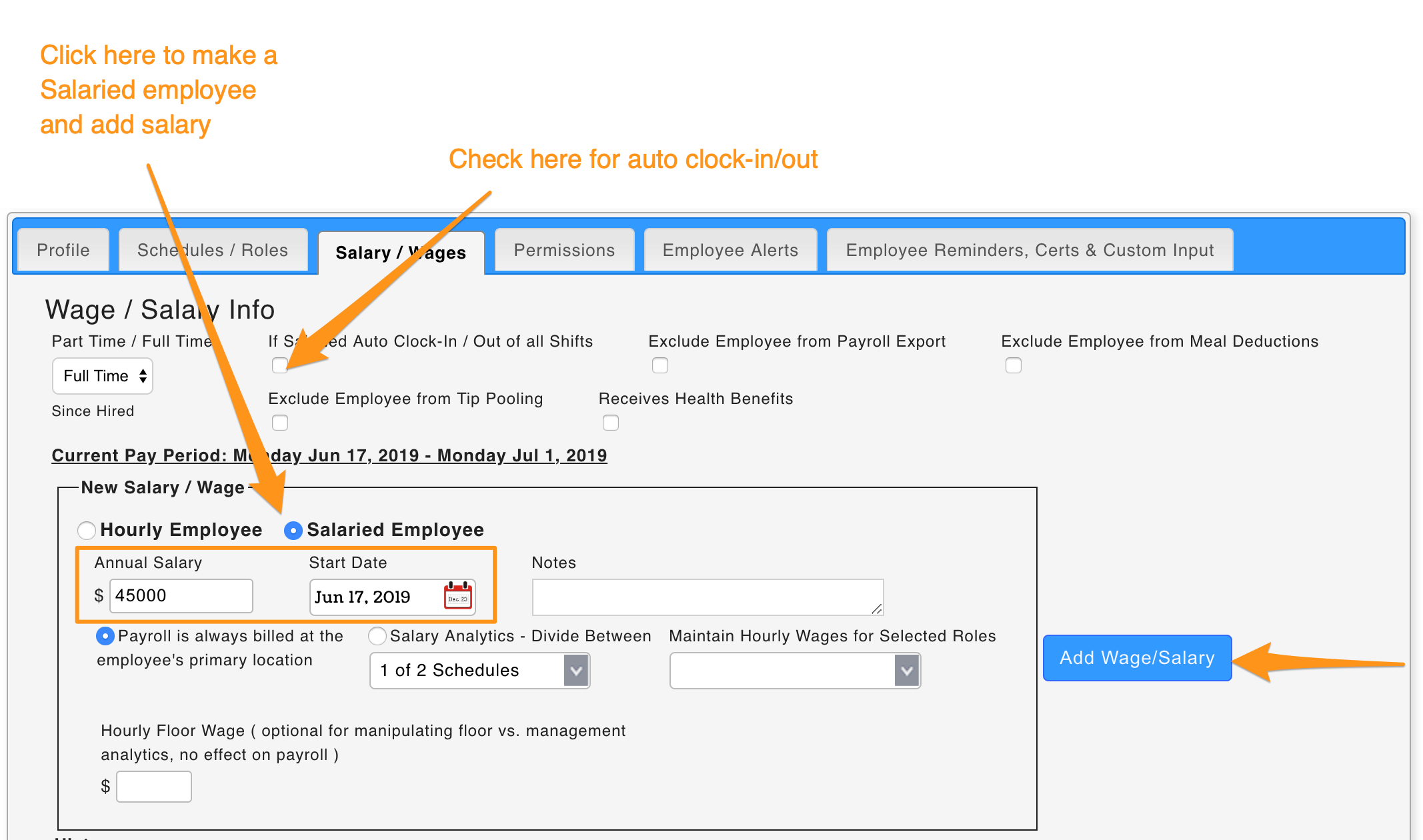Screen dimensions: 1423x840
Task: Choose Salary Analytics - Divide Between option
Action: click(x=377, y=636)
